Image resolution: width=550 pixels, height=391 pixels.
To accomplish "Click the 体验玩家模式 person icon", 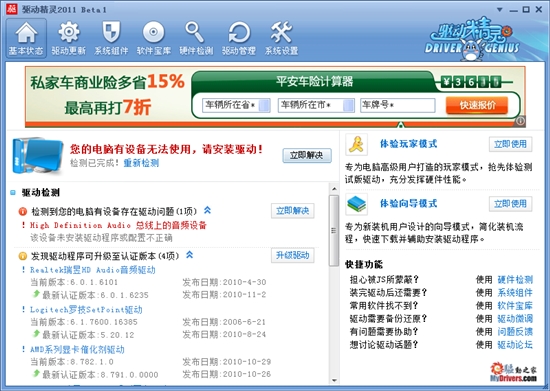I will tap(356, 144).
